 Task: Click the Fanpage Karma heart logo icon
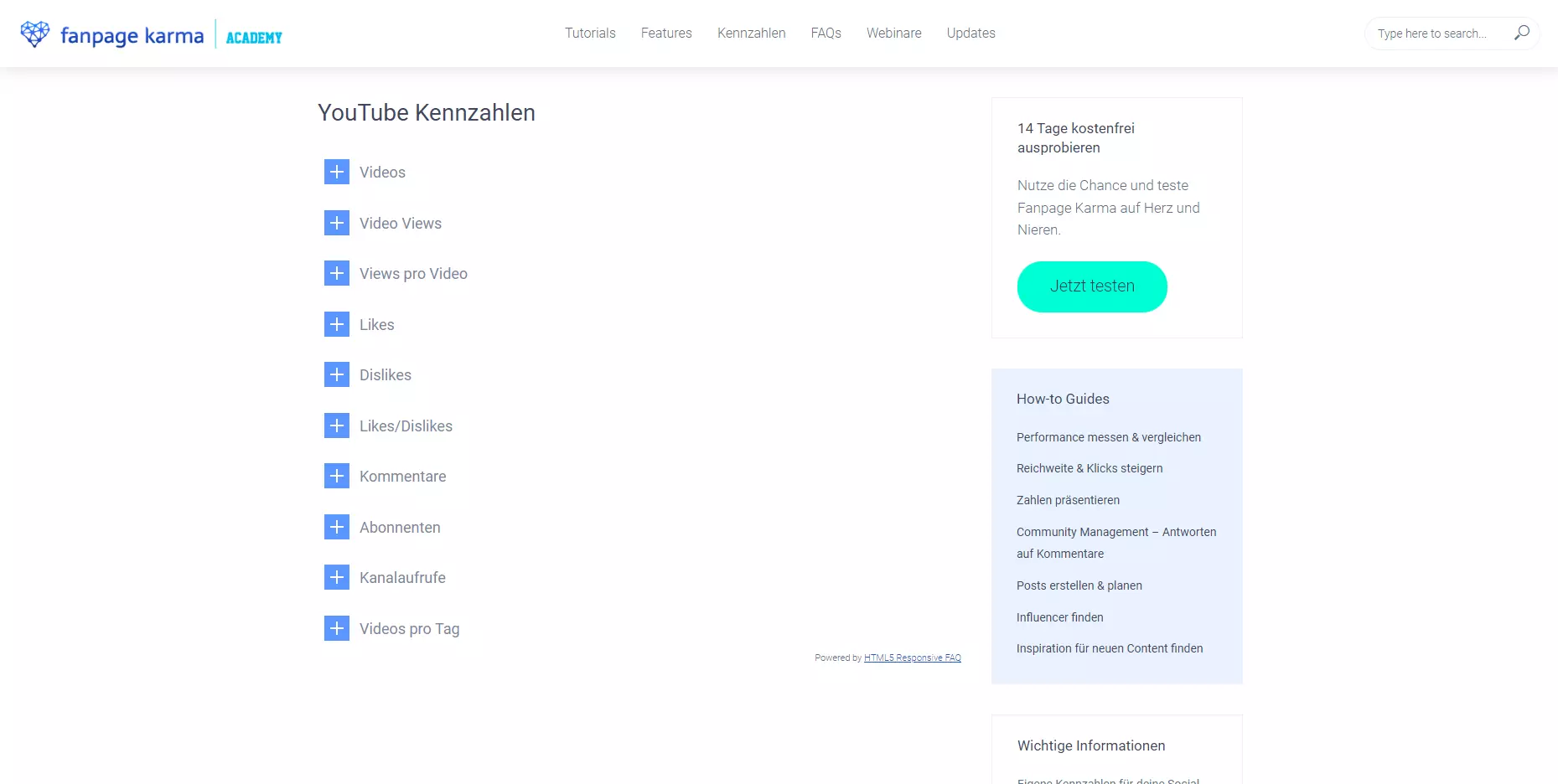pos(35,34)
